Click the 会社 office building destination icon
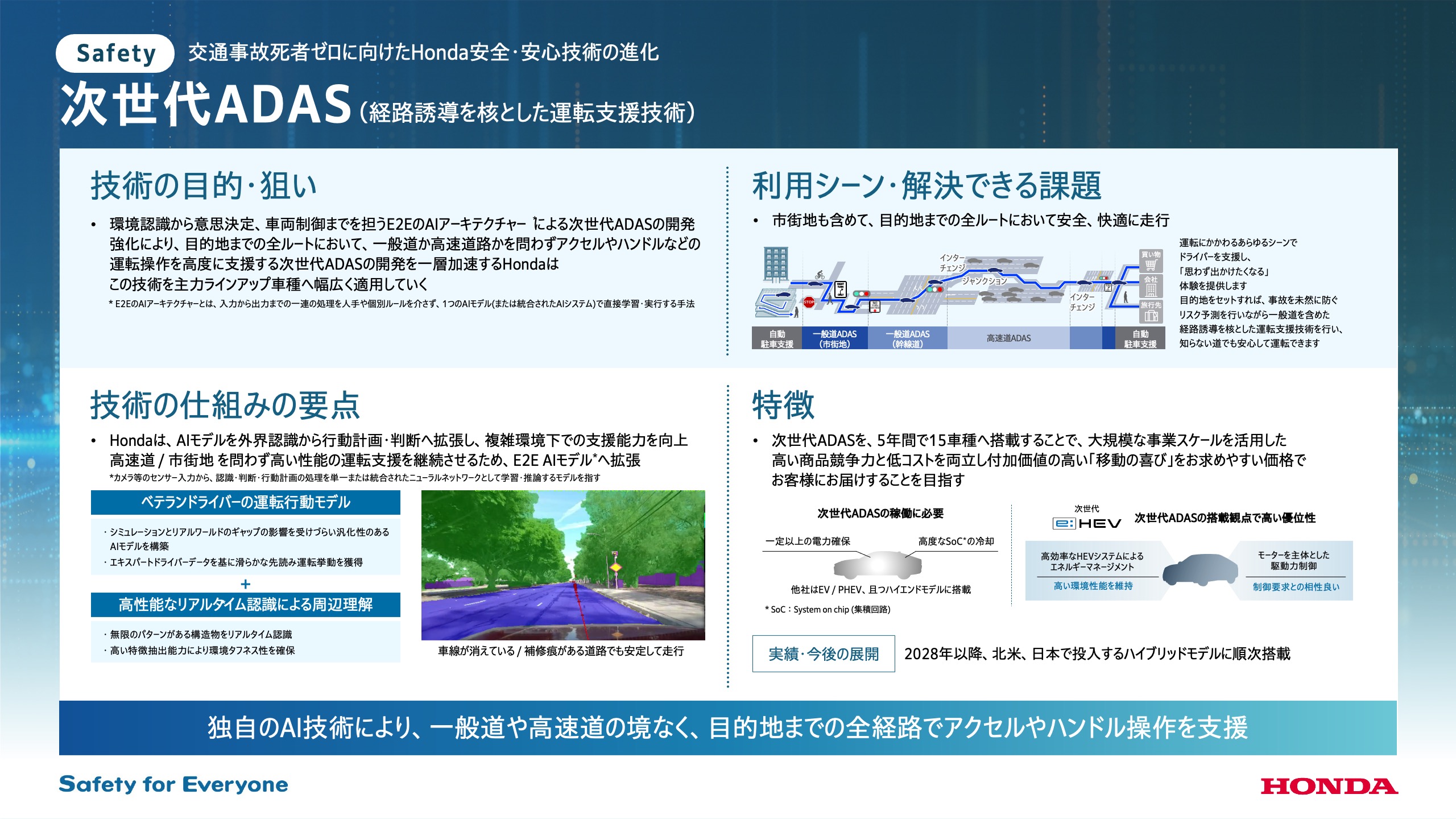Image resolution: width=1456 pixels, height=819 pixels. [x=1151, y=286]
